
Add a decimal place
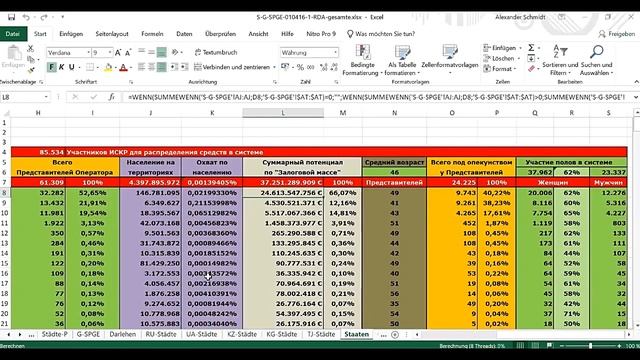coord(324,67)
